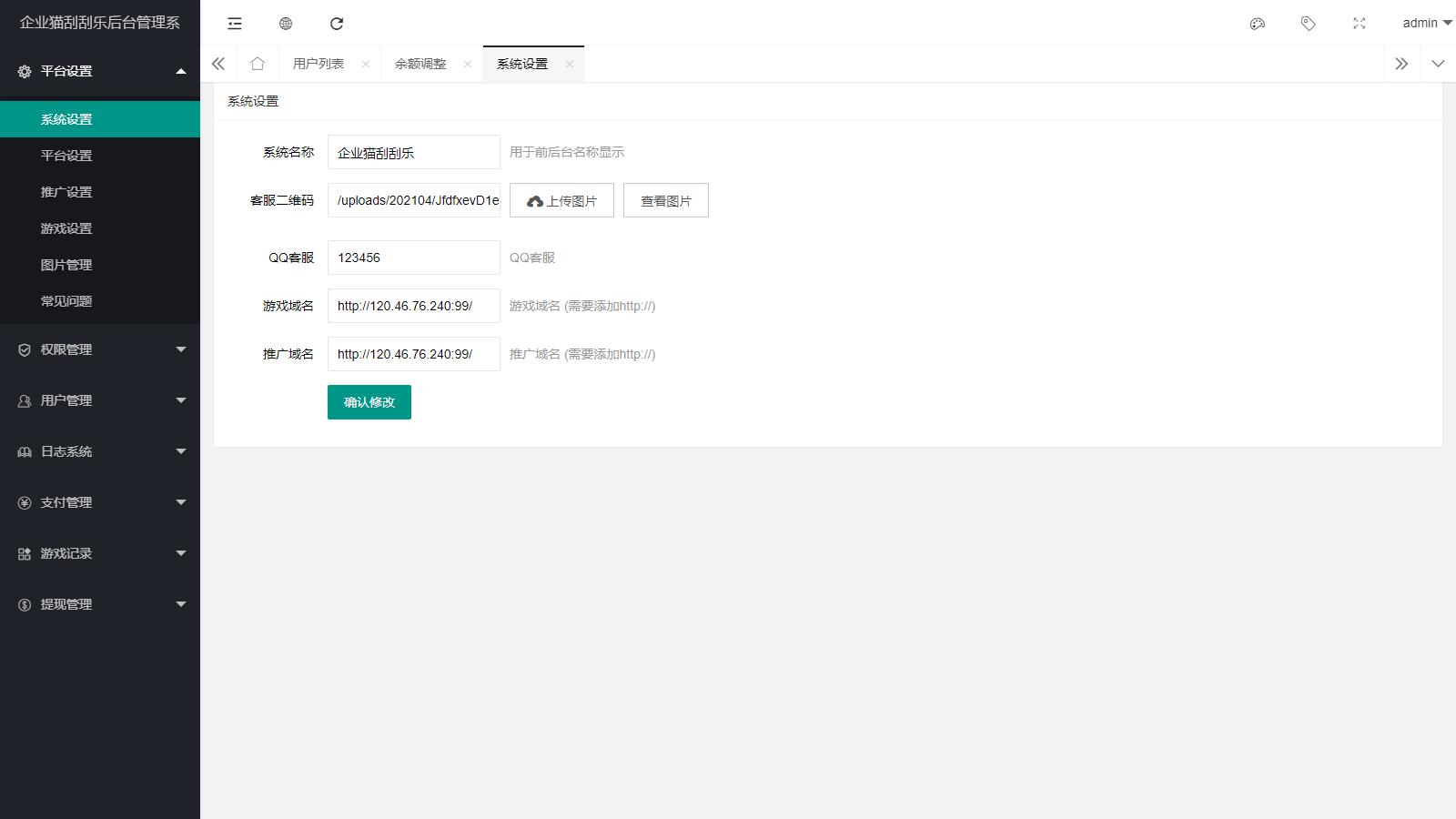Expand the 支付管理 sidebar menu
This screenshot has height=819, width=1456.
click(100, 502)
